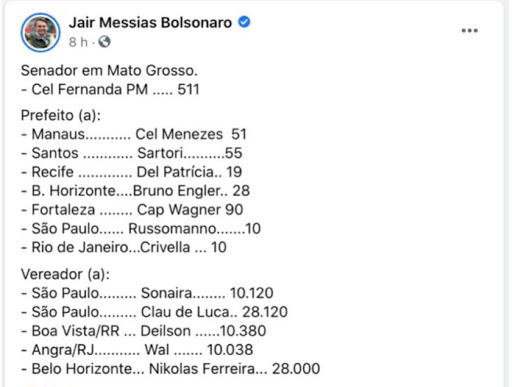Click the globe public audience icon

pyautogui.click(x=104, y=42)
